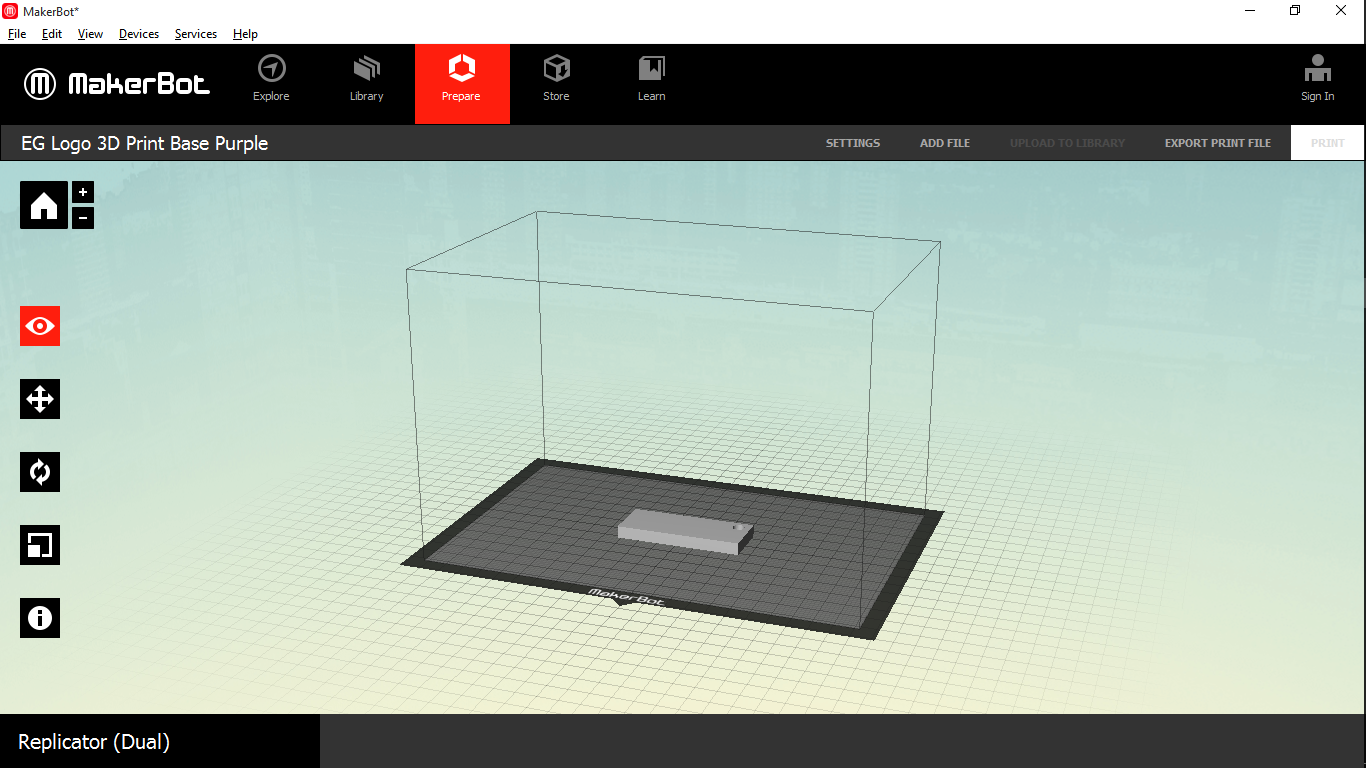
Task: Click the MakerBot logo
Action: click(x=117, y=84)
